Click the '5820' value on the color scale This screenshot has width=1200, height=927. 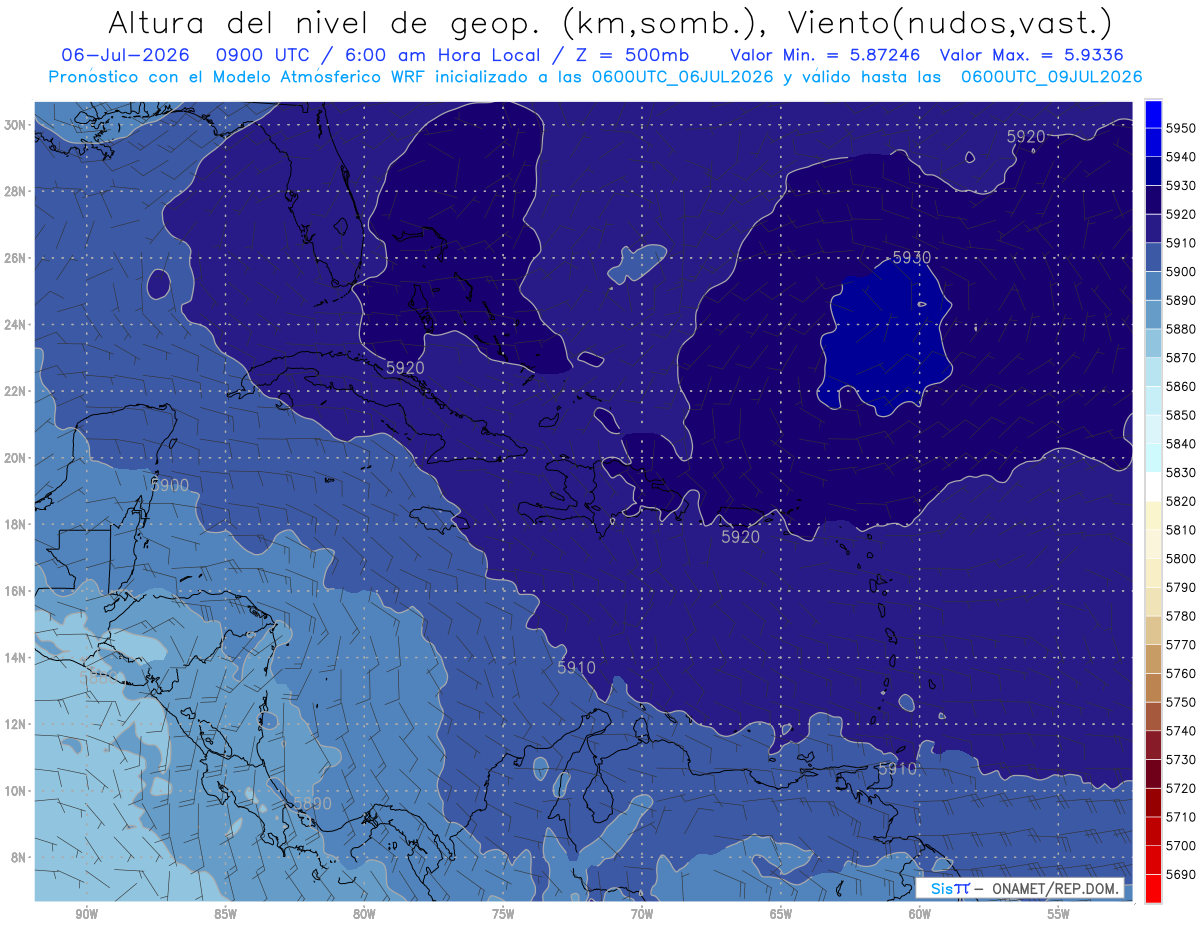pos(1181,501)
